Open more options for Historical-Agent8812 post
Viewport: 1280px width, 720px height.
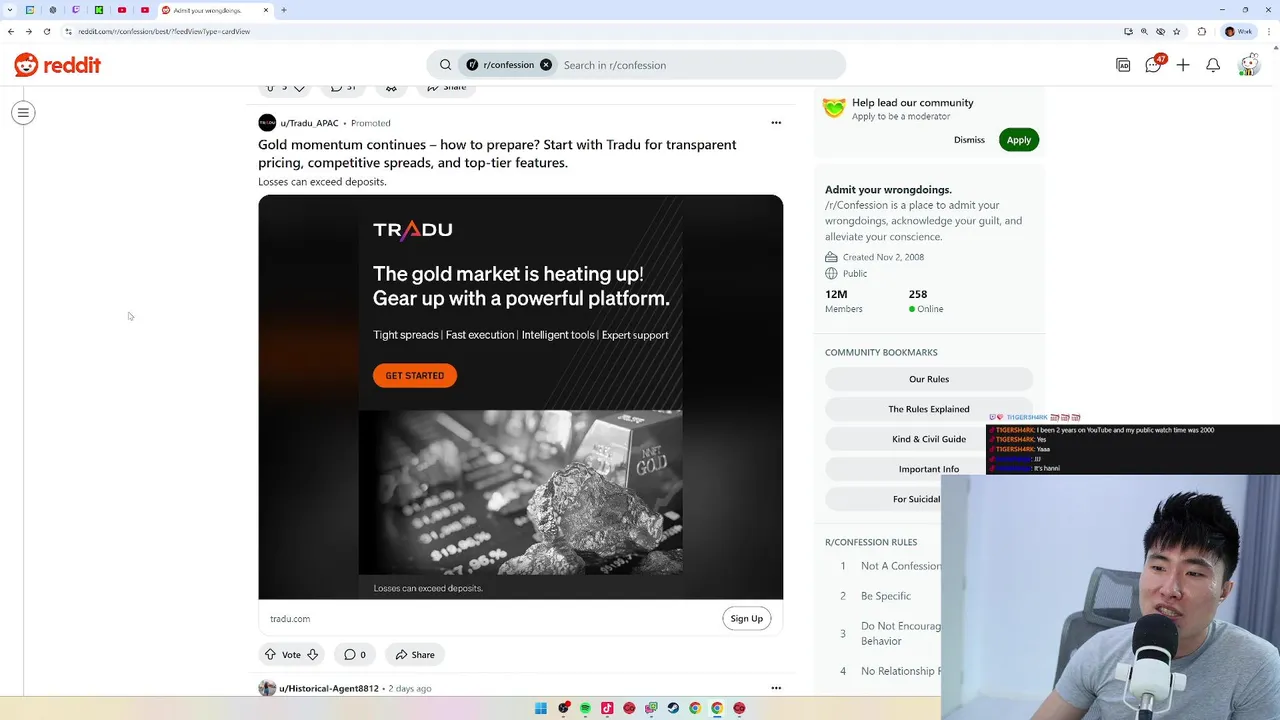point(776,688)
